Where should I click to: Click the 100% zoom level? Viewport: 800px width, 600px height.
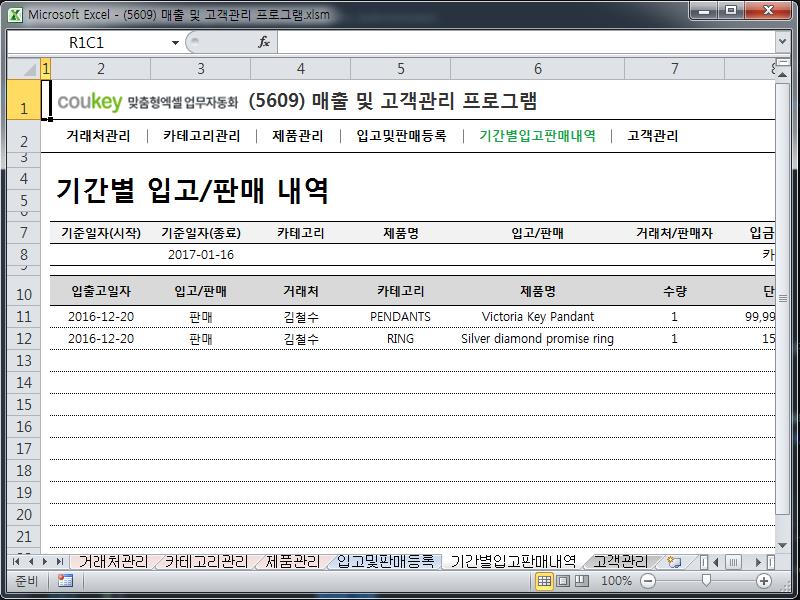tap(616, 581)
